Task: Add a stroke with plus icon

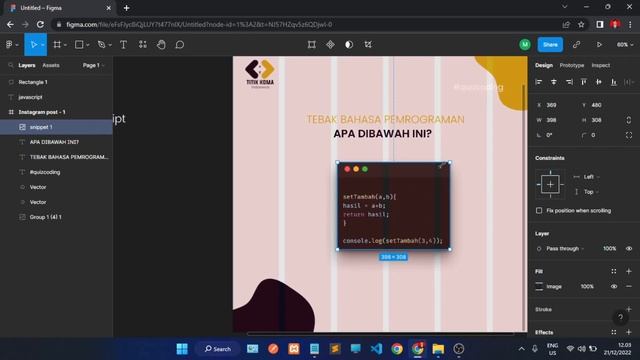Action: [629, 309]
